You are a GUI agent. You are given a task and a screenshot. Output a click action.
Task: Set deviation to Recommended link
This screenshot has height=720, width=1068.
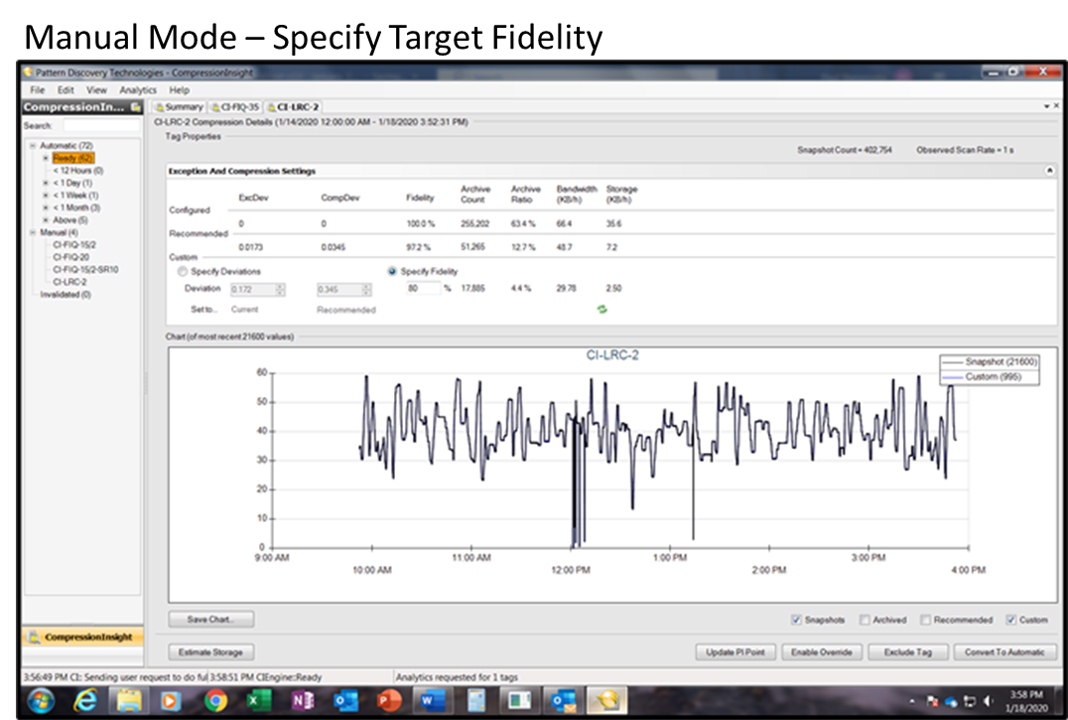[x=346, y=310]
